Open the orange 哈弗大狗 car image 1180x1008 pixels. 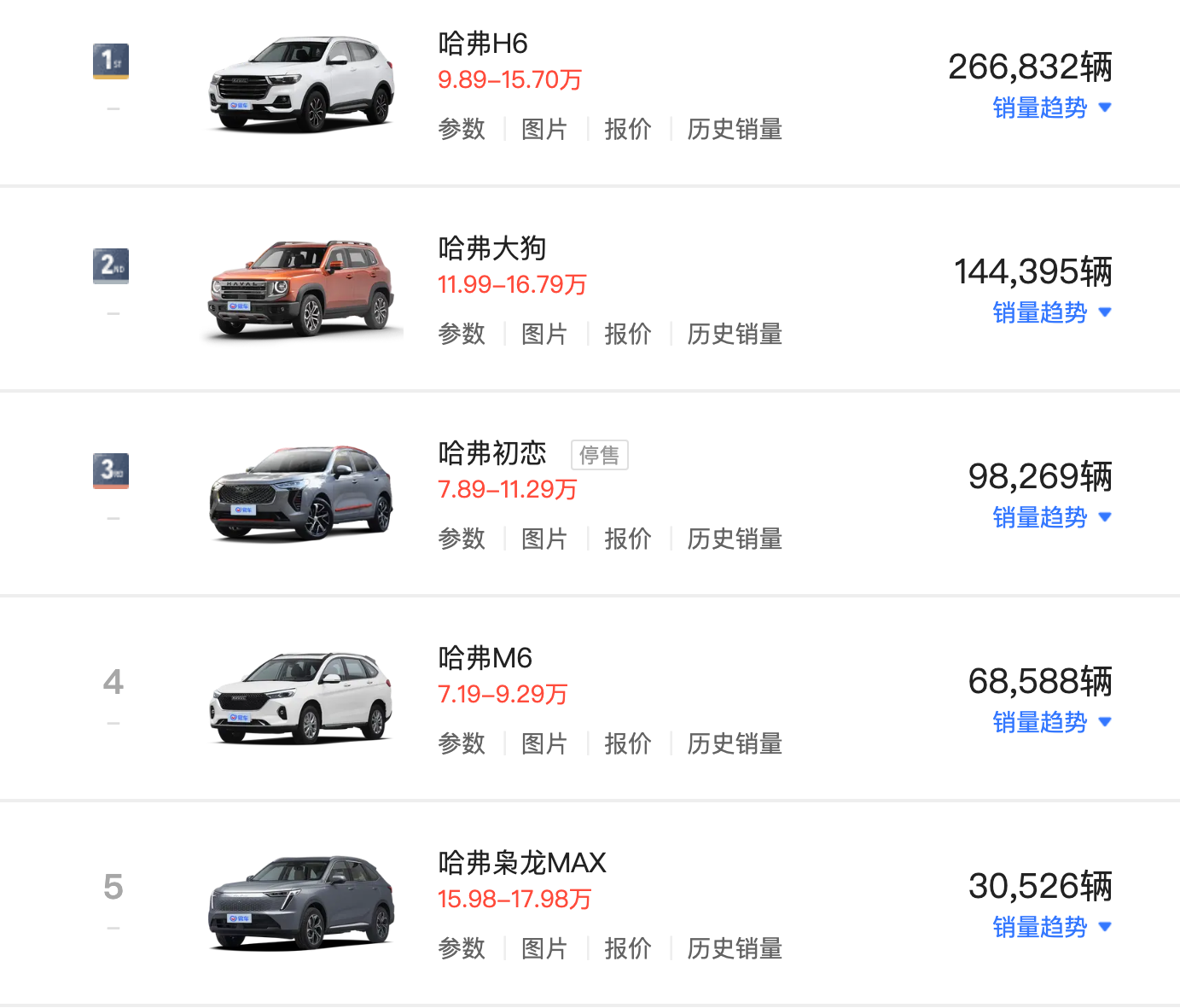coord(302,288)
